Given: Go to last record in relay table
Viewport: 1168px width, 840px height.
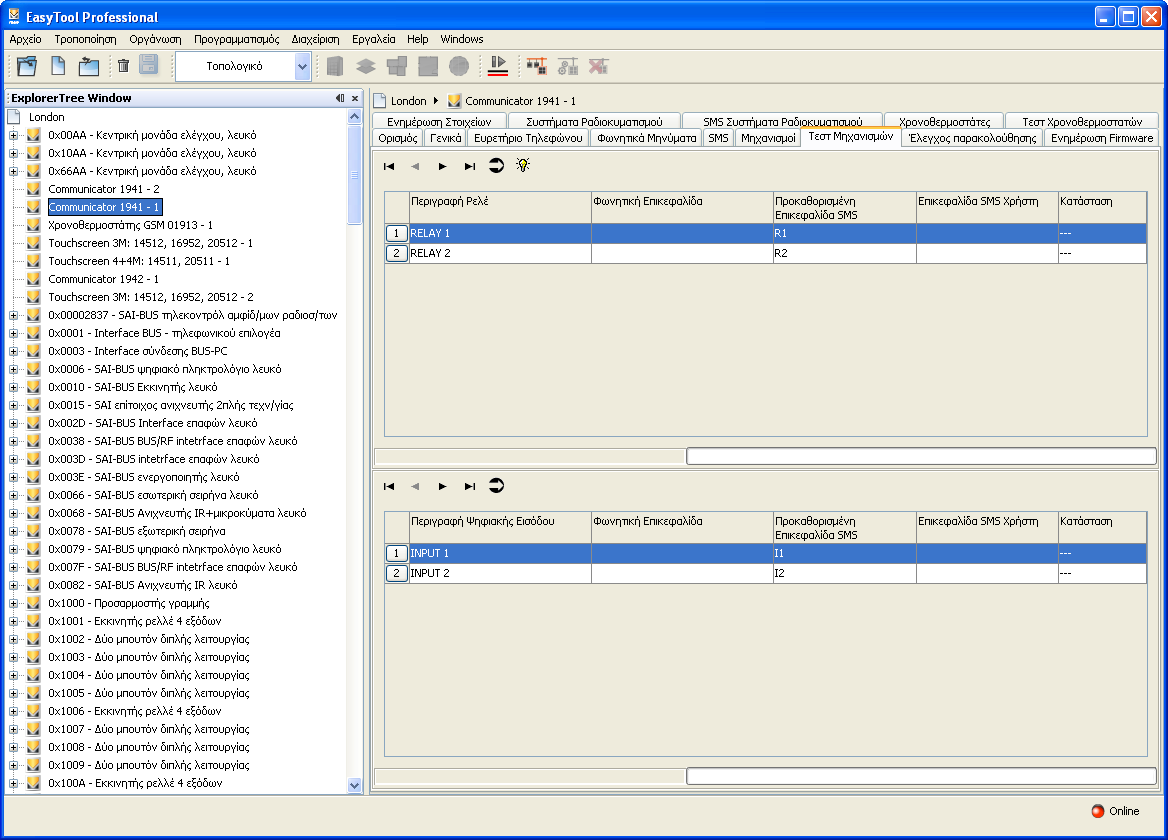Looking at the screenshot, I should point(469,166).
